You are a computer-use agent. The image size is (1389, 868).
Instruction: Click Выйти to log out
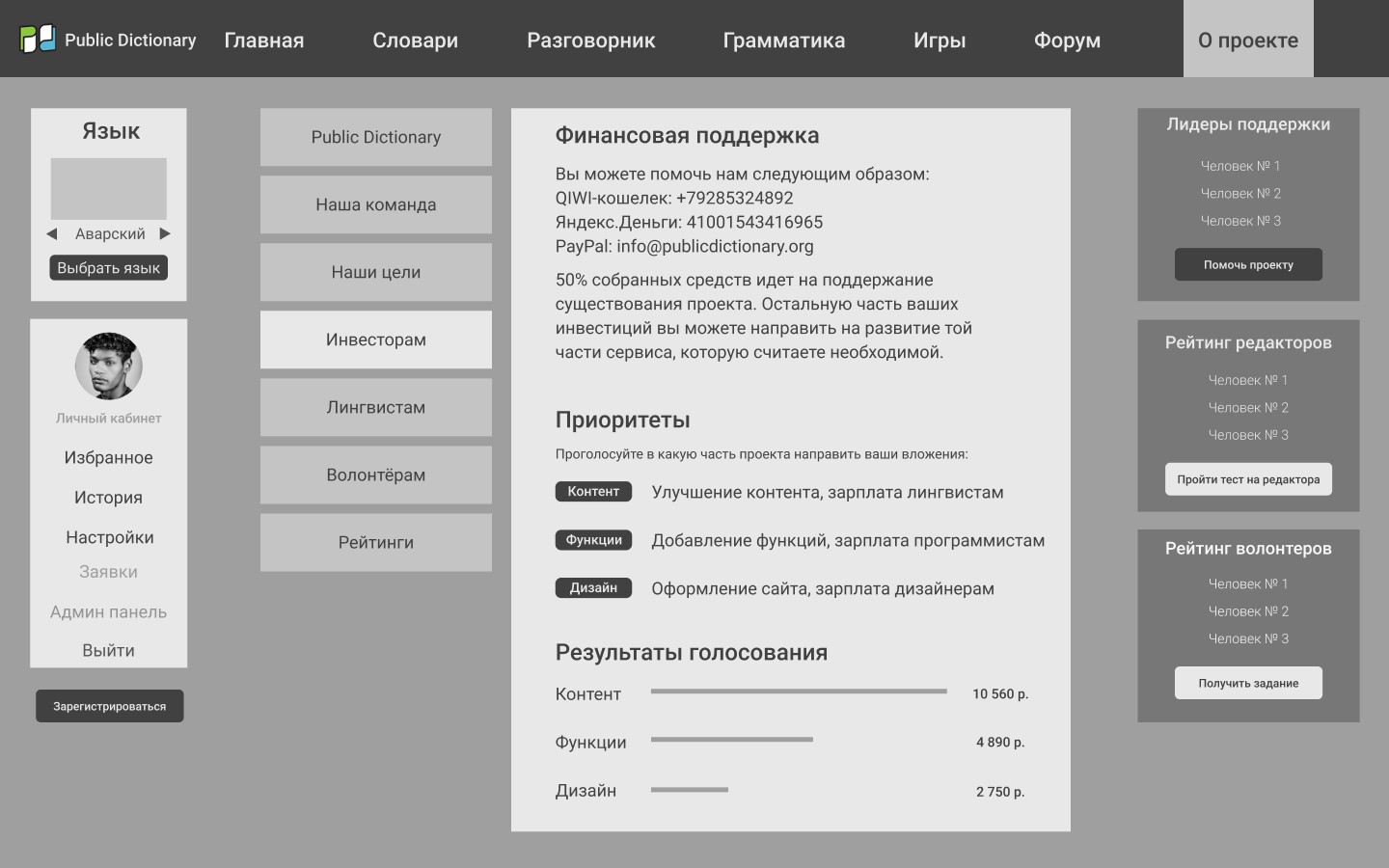point(109,650)
